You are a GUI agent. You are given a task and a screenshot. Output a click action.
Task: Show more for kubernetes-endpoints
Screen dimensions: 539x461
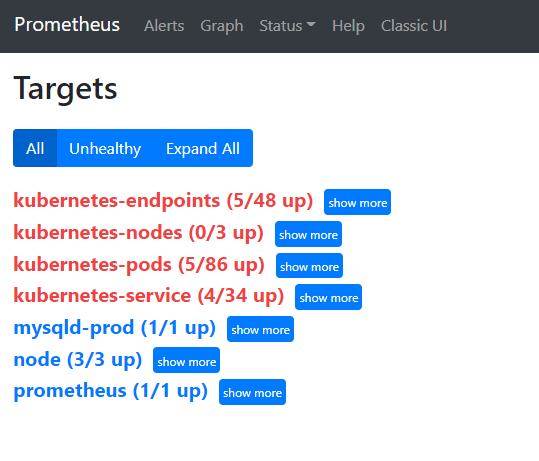pos(358,202)
